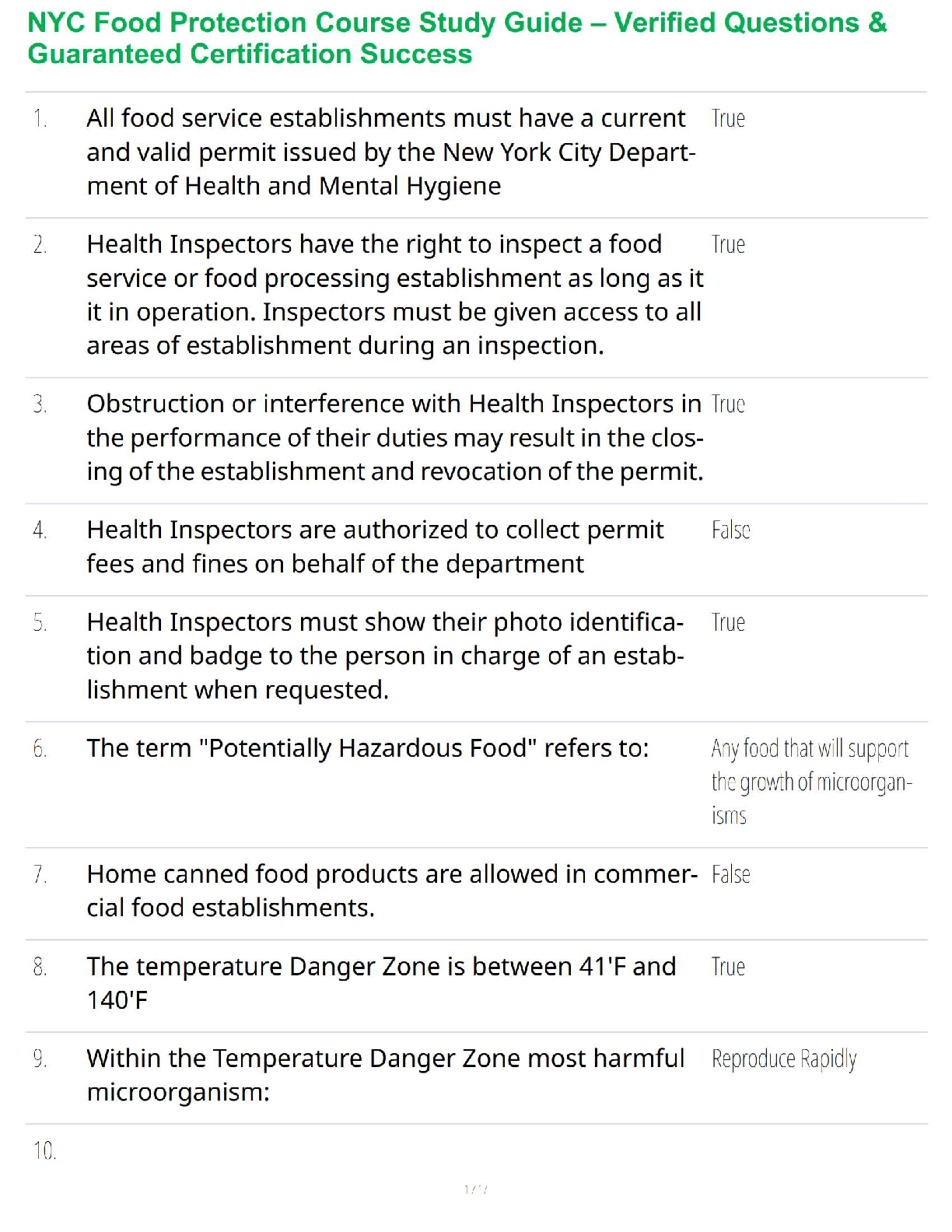The height and width of the screenshot is (1232, 952).
Task: Click question 4 about collecting permit fees
Action: 375,547
